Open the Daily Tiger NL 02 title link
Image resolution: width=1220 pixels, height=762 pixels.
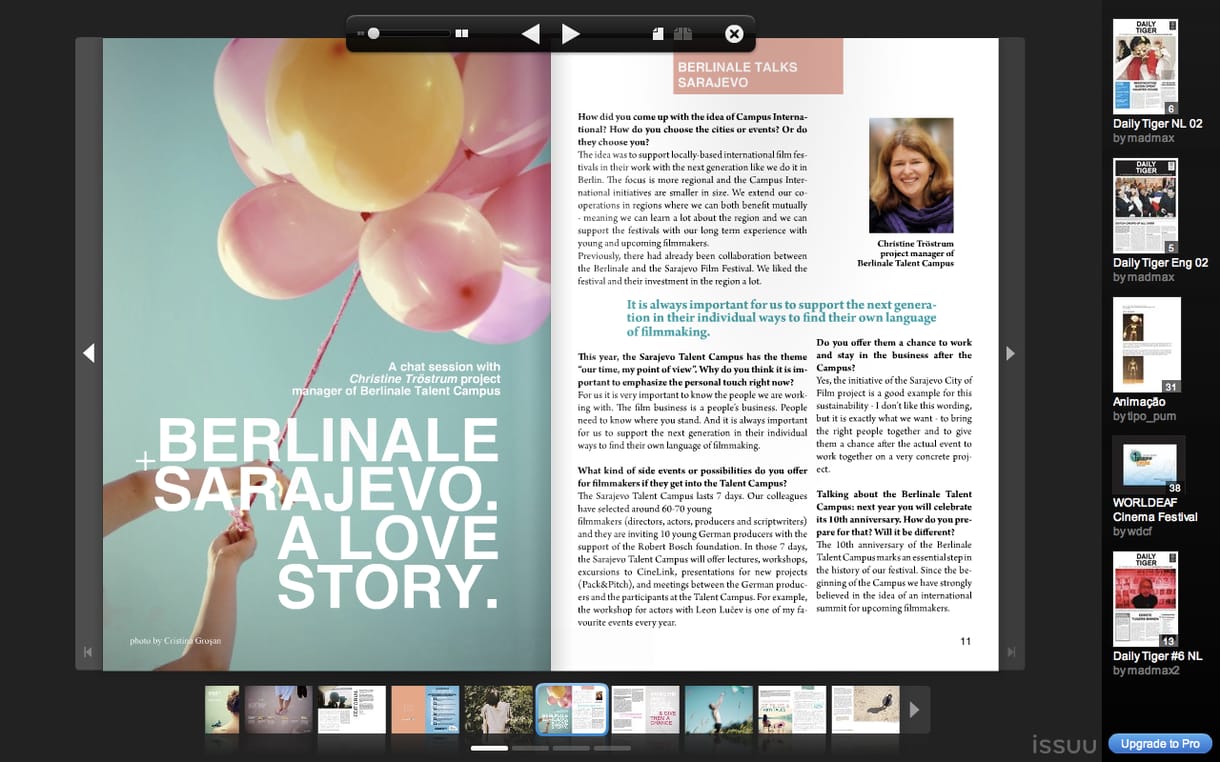click(1158, 124)
